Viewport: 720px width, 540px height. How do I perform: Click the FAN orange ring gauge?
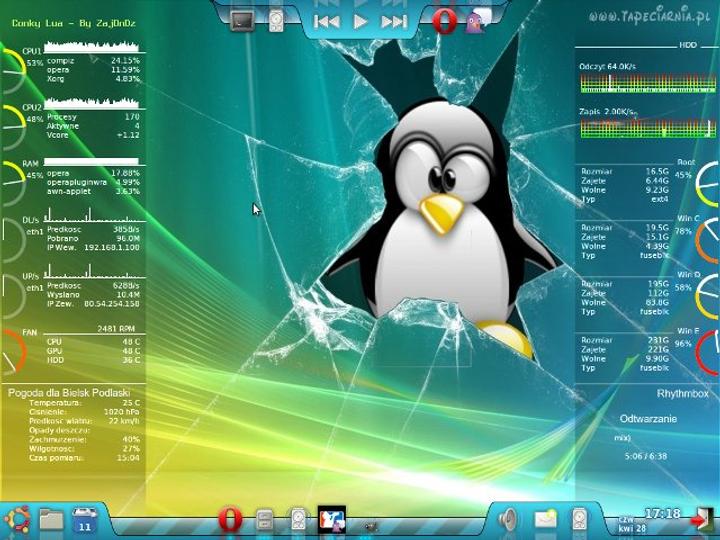click(14, 352)
